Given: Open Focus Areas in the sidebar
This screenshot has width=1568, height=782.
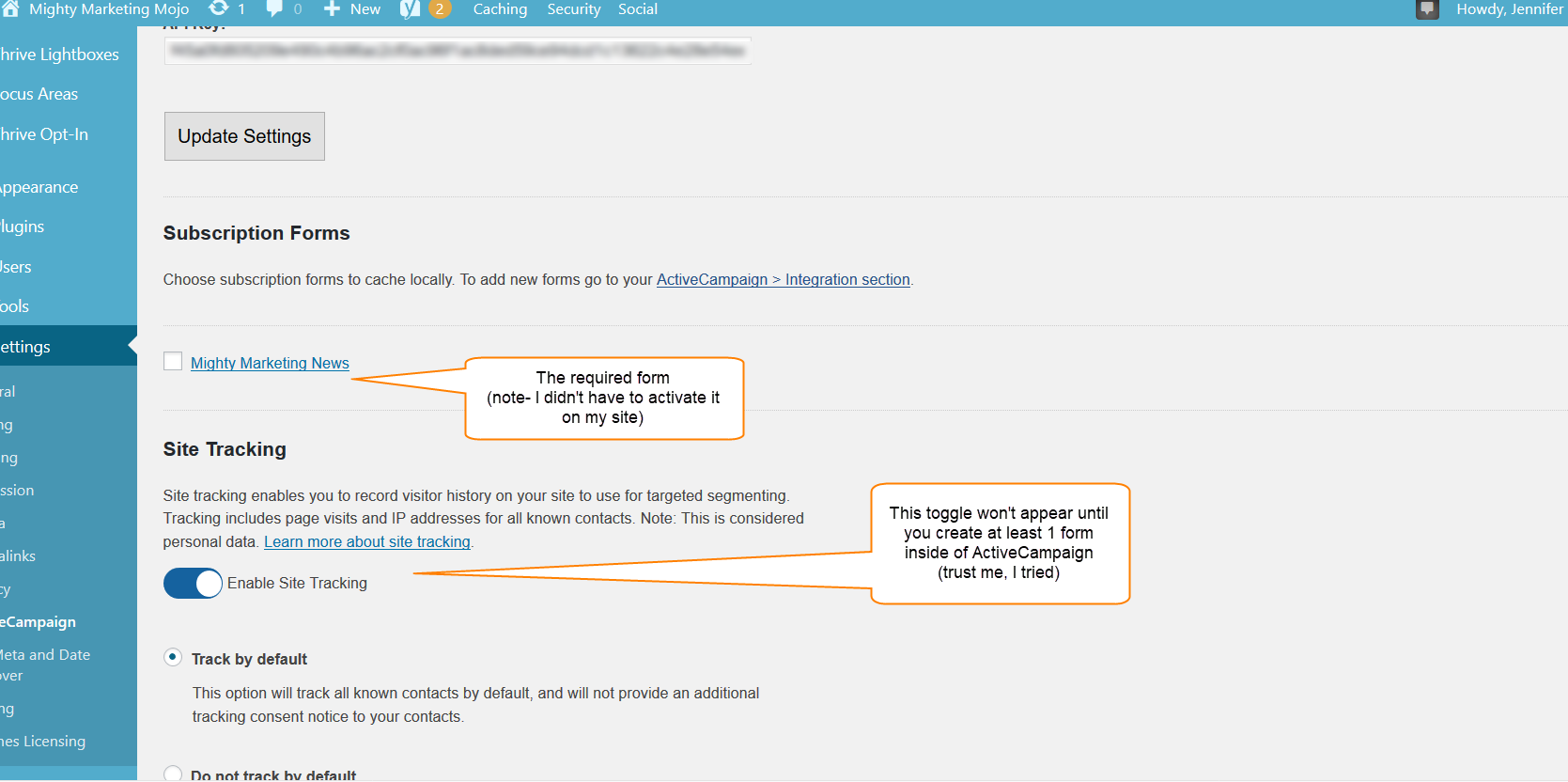Looking at the screenshot, I should point(39,94).
